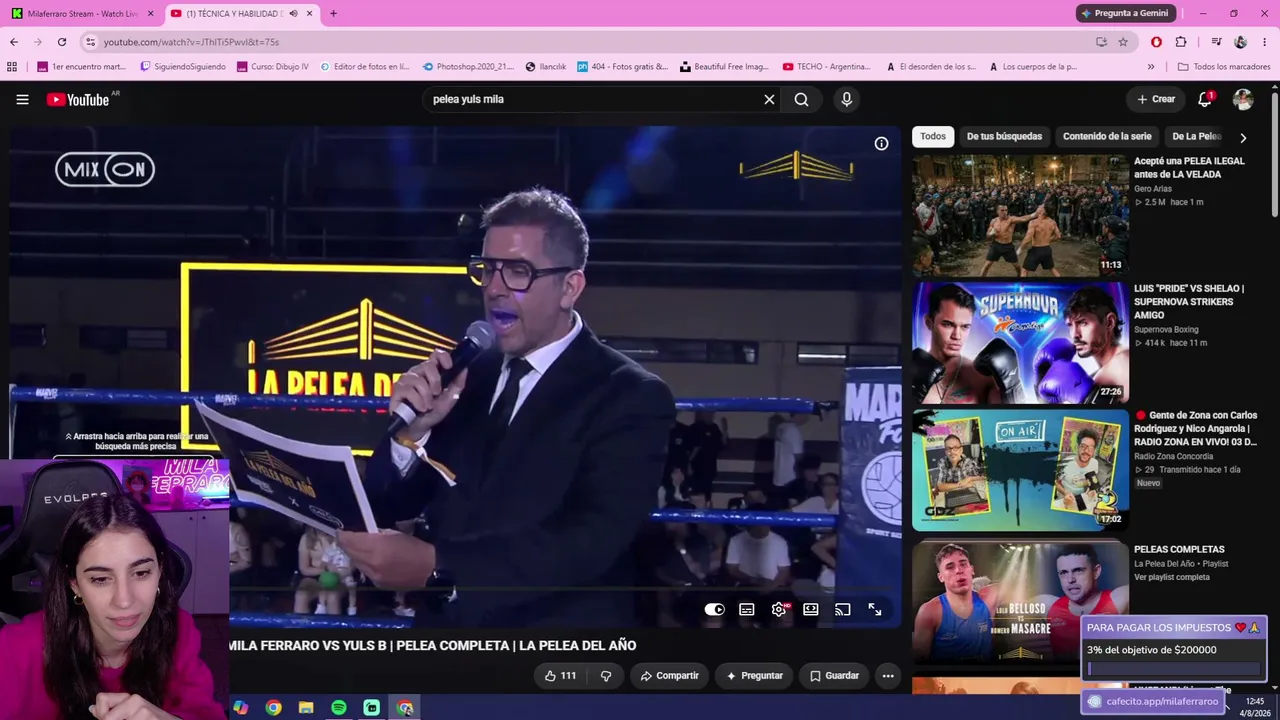Open site information icon in the address bar

coord(90,42)
